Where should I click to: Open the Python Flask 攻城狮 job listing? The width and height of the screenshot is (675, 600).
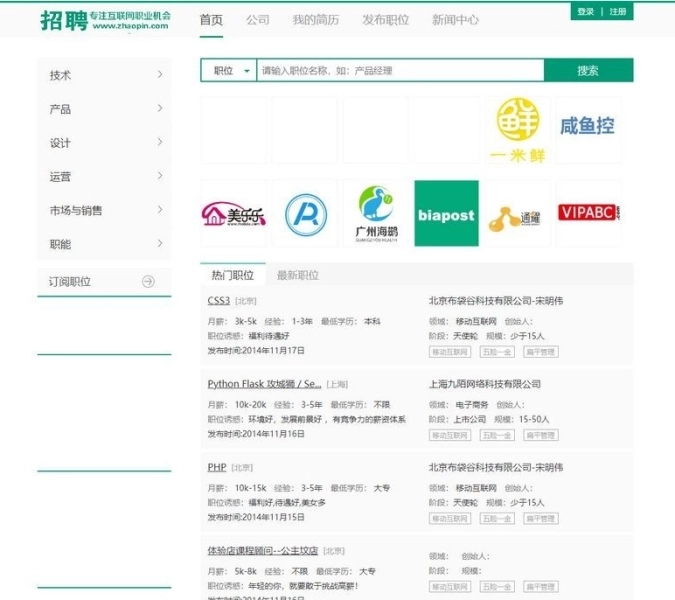(x=264, y=384)
